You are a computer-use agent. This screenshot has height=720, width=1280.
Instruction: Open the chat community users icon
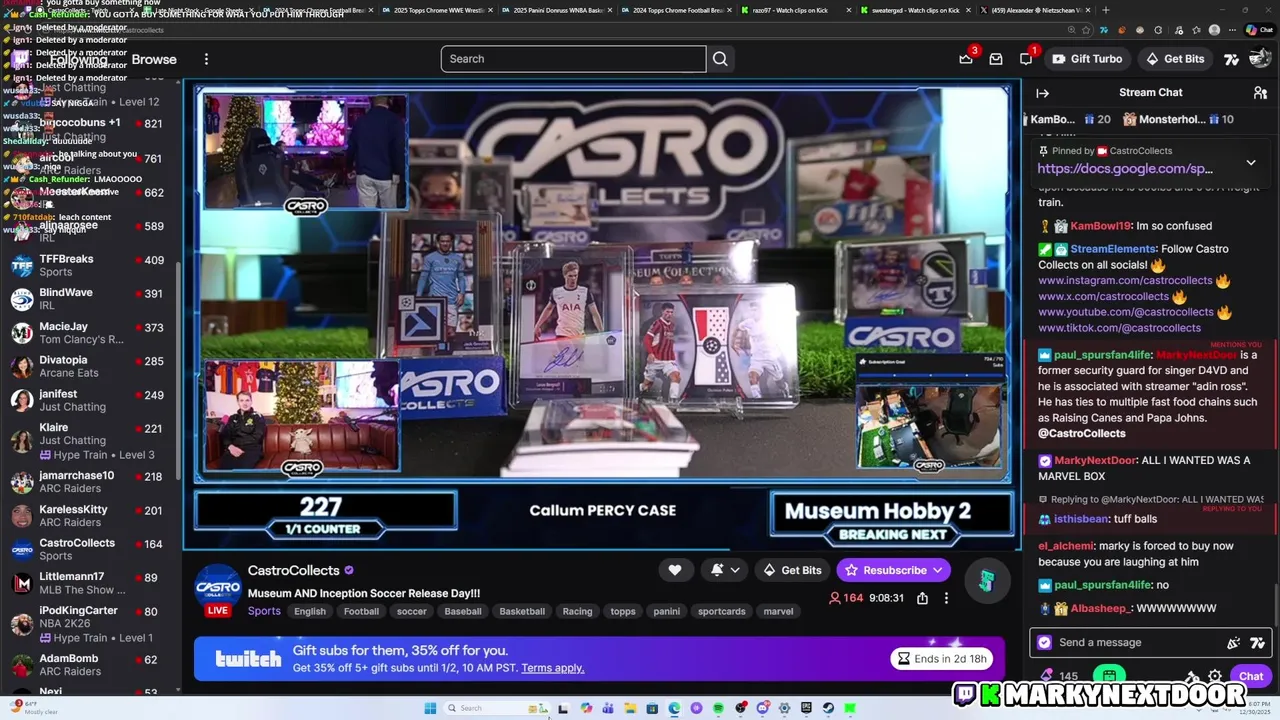1260,93
